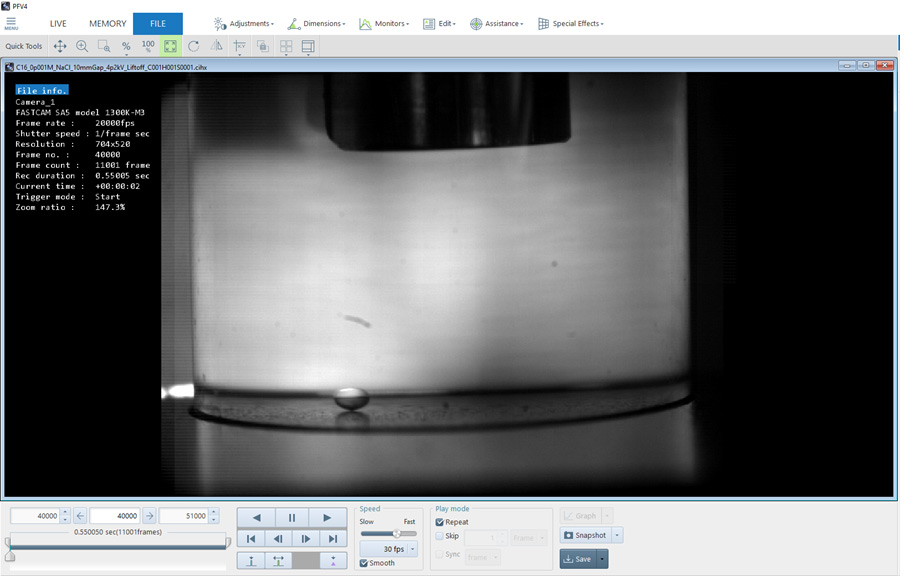904x579 pixels.
Task: Click the rotate image icon
Action: [193, 46]
